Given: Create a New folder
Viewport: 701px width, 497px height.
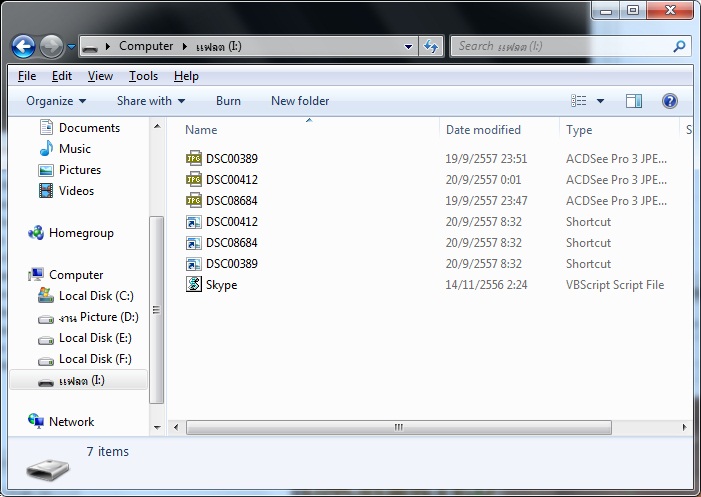Looking at the screenshot, I should tap(300, 101).
